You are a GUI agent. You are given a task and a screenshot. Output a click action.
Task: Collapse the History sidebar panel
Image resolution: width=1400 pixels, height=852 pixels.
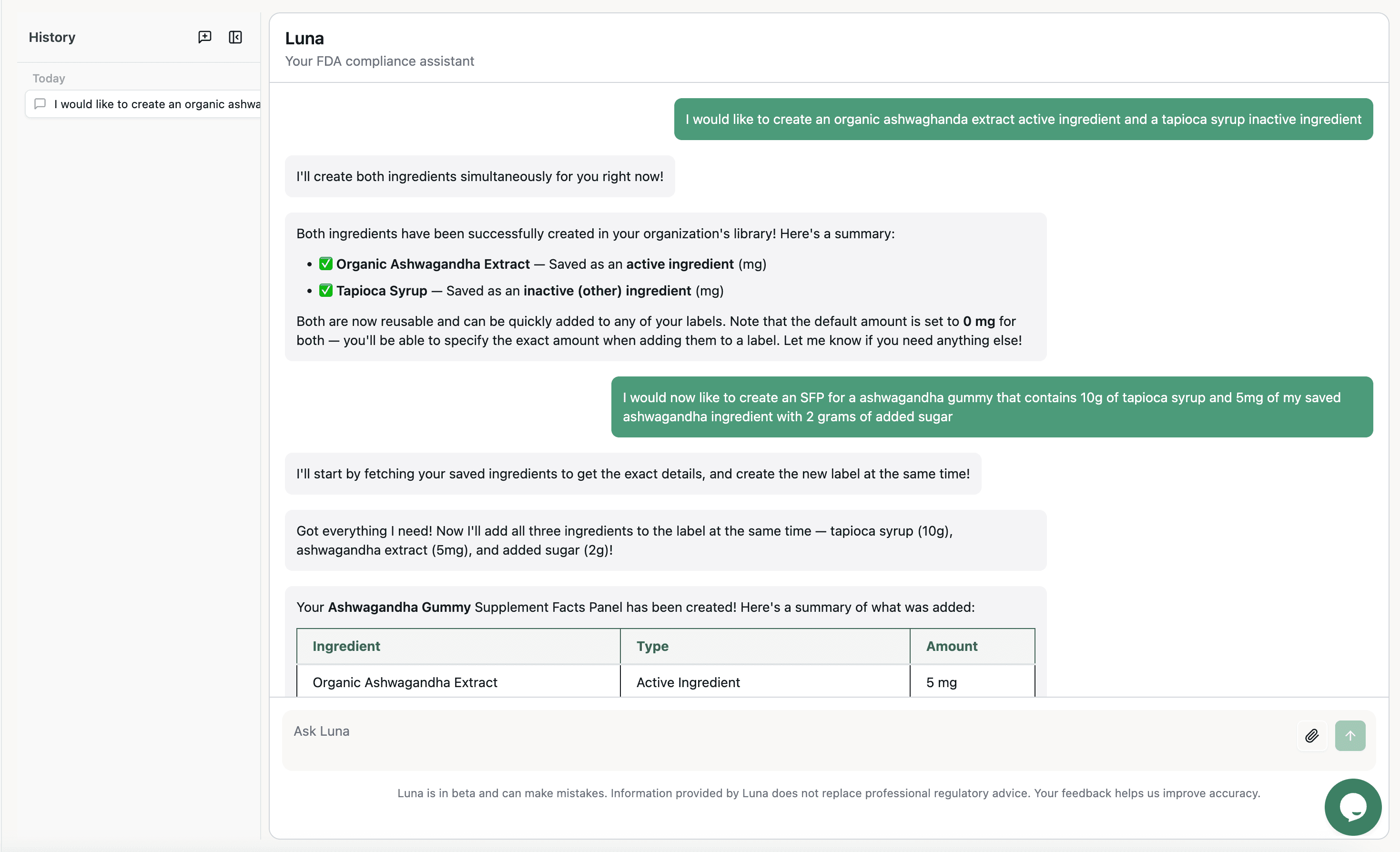coord(235,38)
